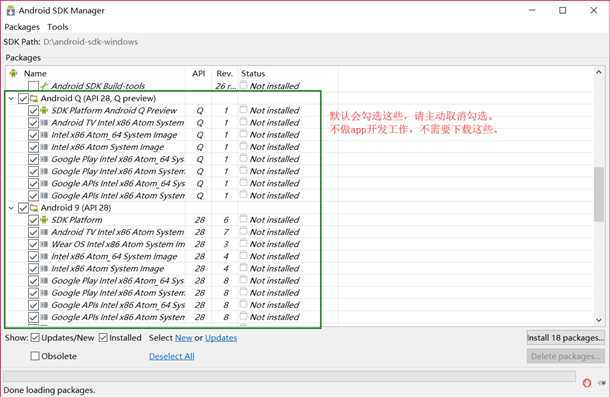The image size is (610, 397).
Task: Click the wrench icon beside Android SDK Build-tools
Action: tap(45, 86)
